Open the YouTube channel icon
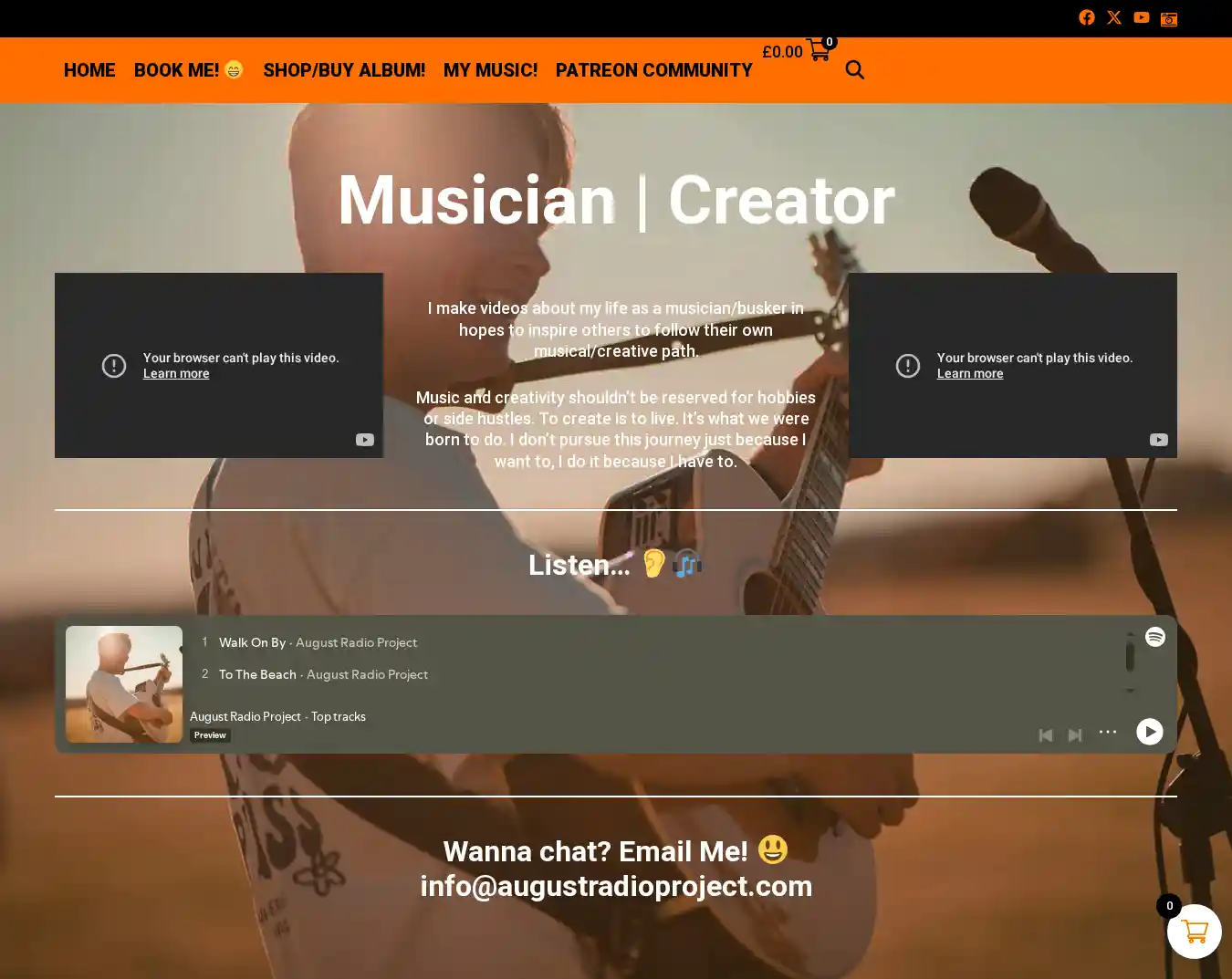This screenshot has width=1232, height=979. pos(1141,17)
